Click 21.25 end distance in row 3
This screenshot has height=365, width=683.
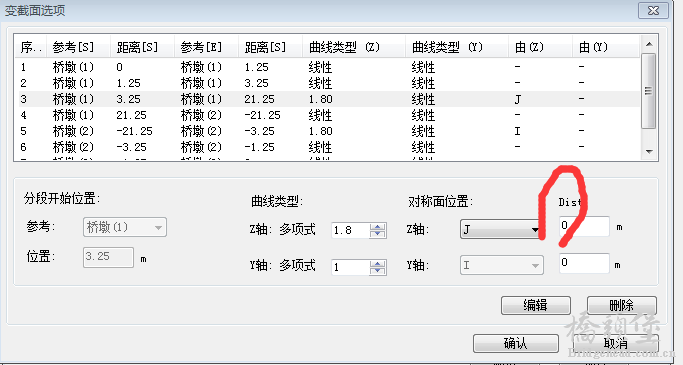pos(259,99)
